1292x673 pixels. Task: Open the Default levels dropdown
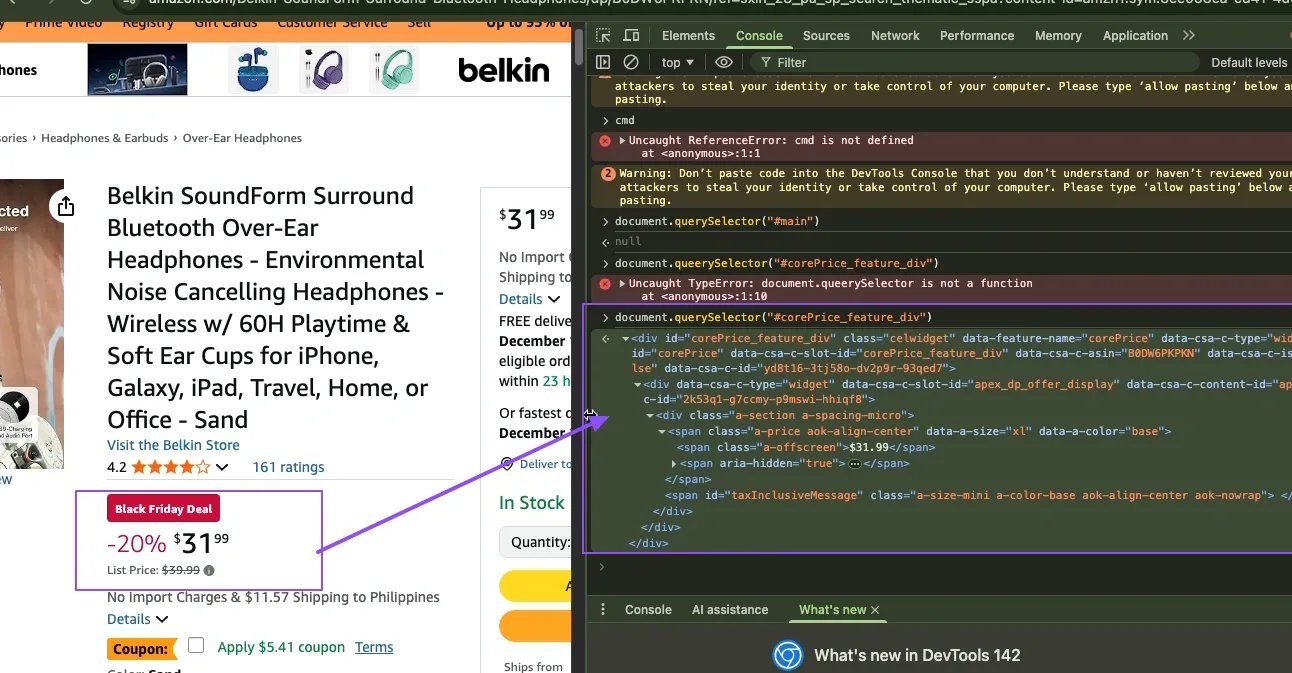pyautogui.click(x=1248, y=62)
